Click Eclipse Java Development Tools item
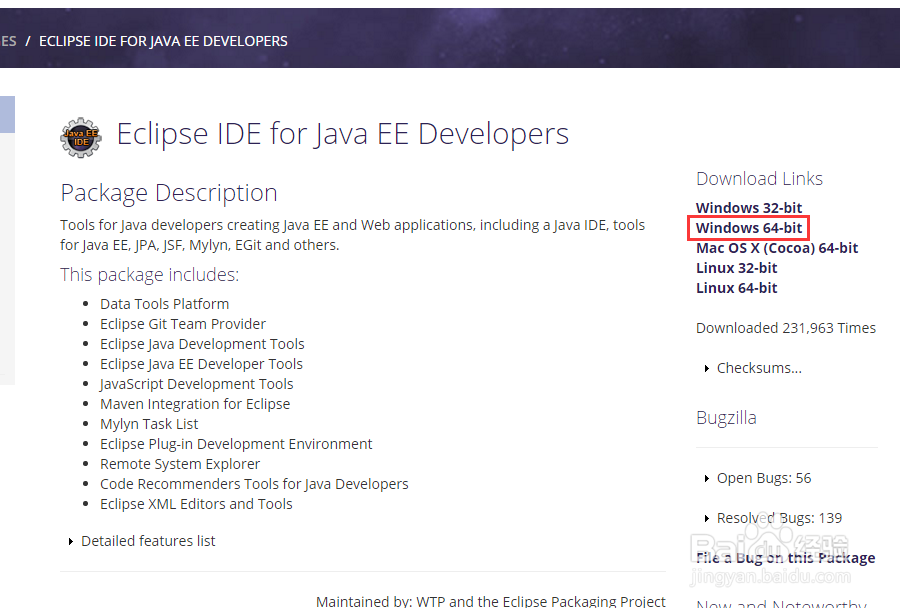The image size is (900, 608). pyautogui.click(x=202, y=344)
